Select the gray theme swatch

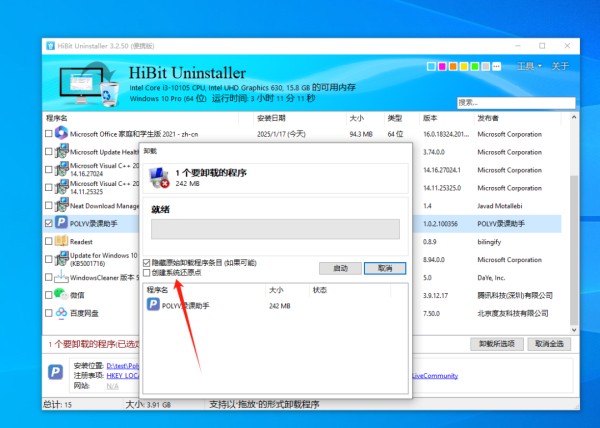(x=486, y=67)
